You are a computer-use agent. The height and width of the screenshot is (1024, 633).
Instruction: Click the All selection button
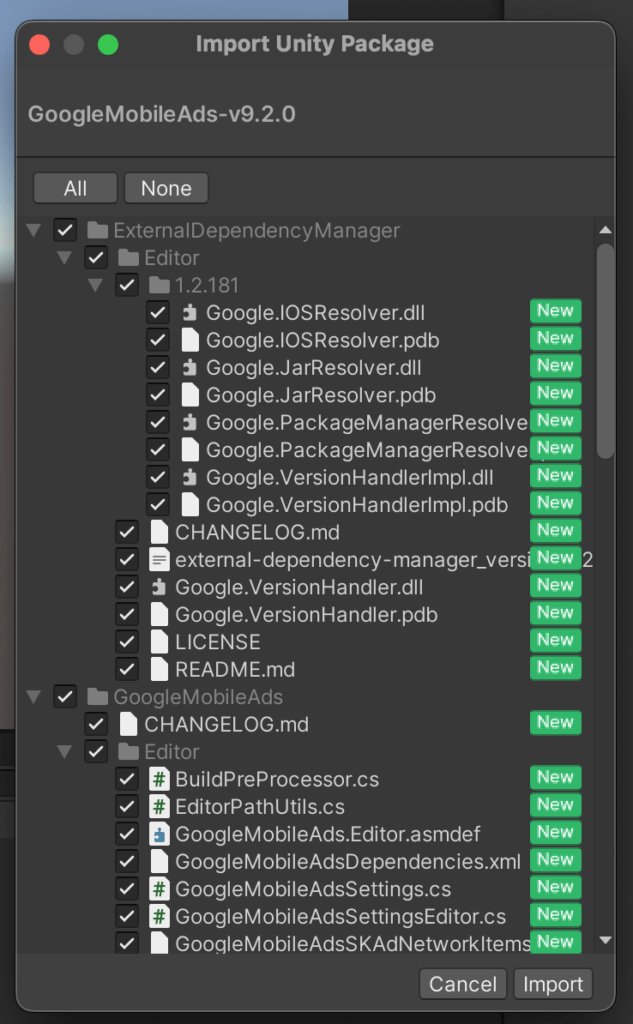pos(75,188)
